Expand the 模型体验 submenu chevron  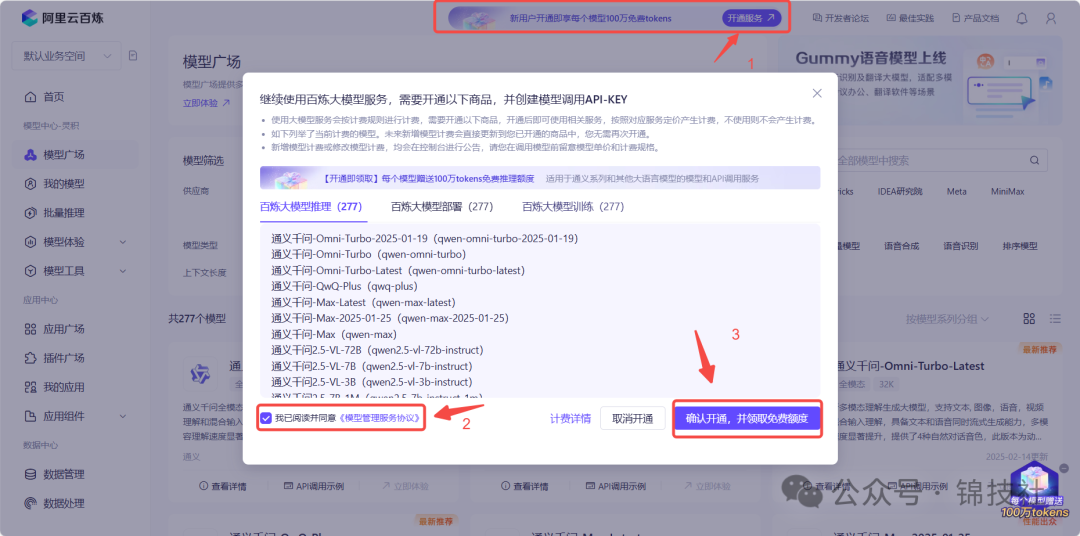click(x=123, y=242)
